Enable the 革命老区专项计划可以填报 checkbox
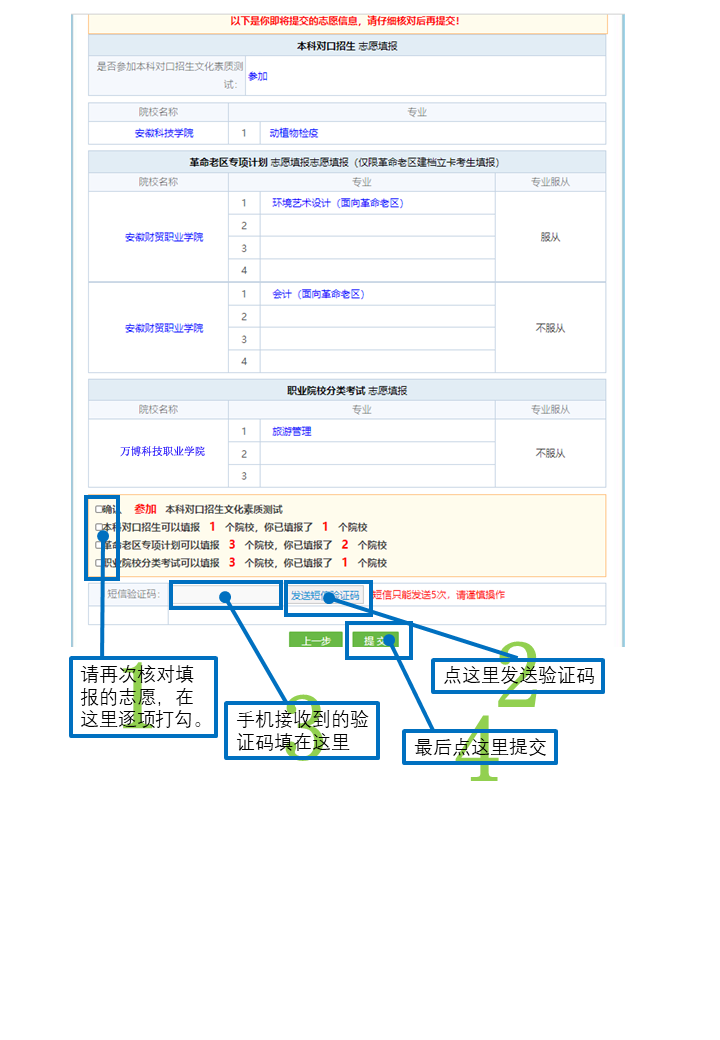 coord(98,545)
